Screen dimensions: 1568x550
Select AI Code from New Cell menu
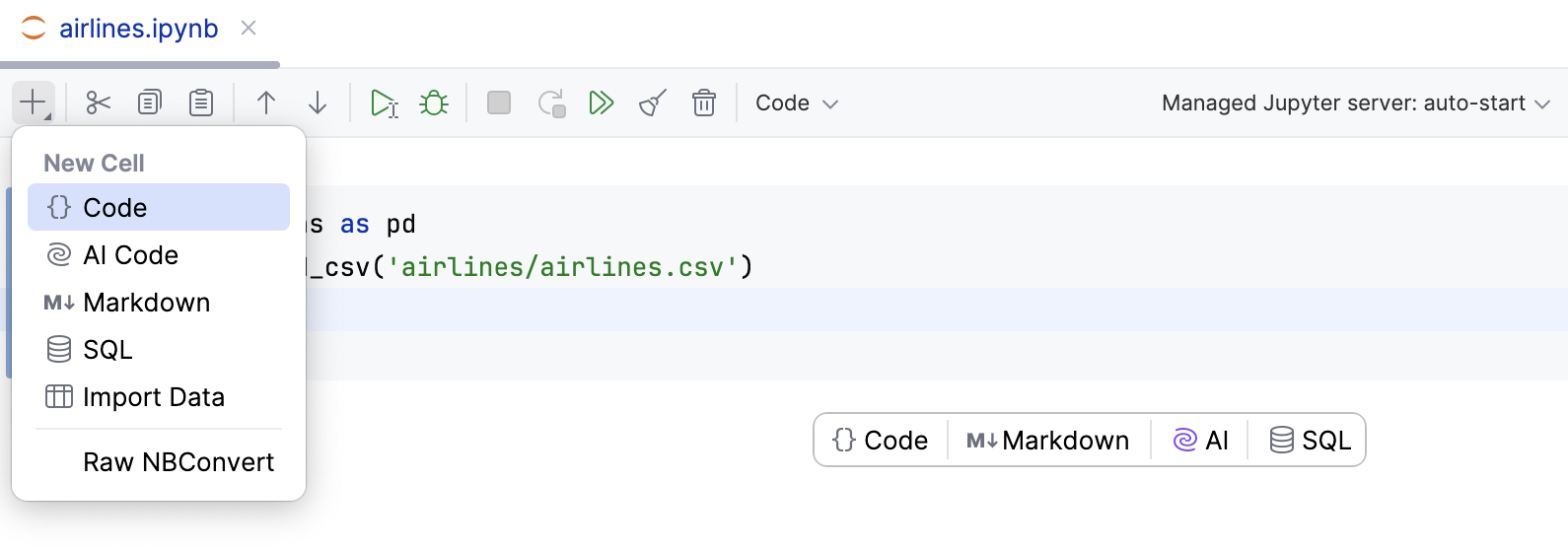coord(130,255)
